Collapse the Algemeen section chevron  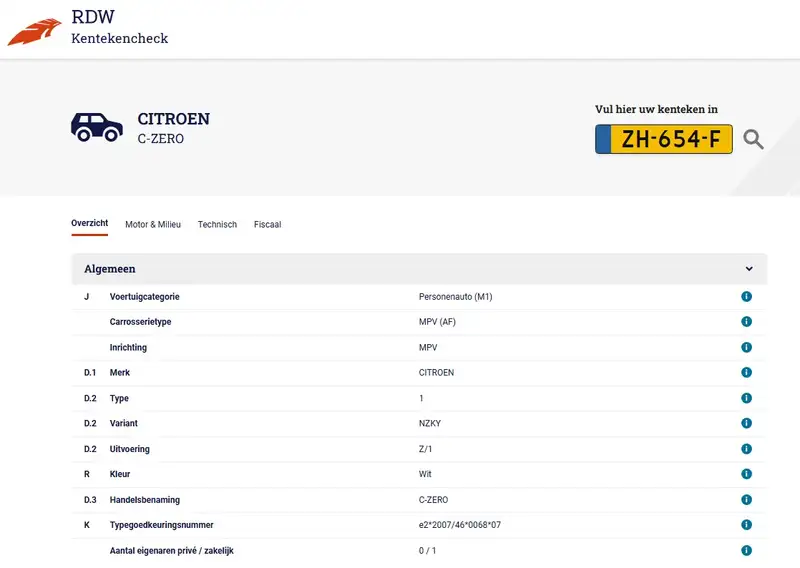tap(749, 268)
